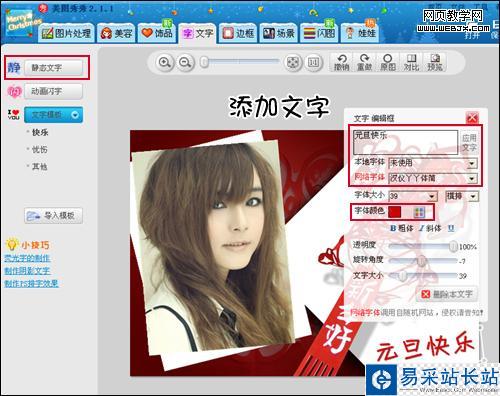Open the 横排 text direction dropdown
Viewport: 500px width, 396px height.
pyautogui.click(x=462, y=196)
